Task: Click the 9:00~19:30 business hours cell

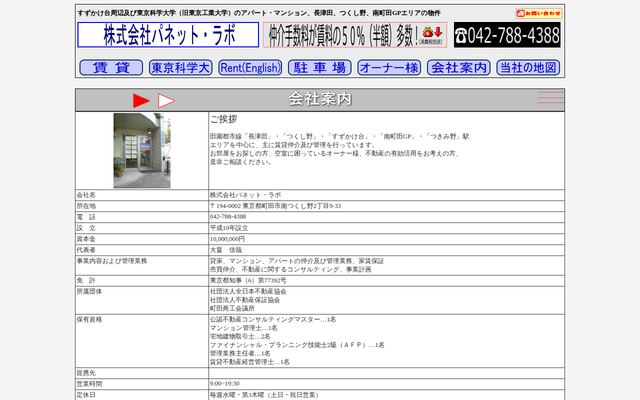Action: 387,384
